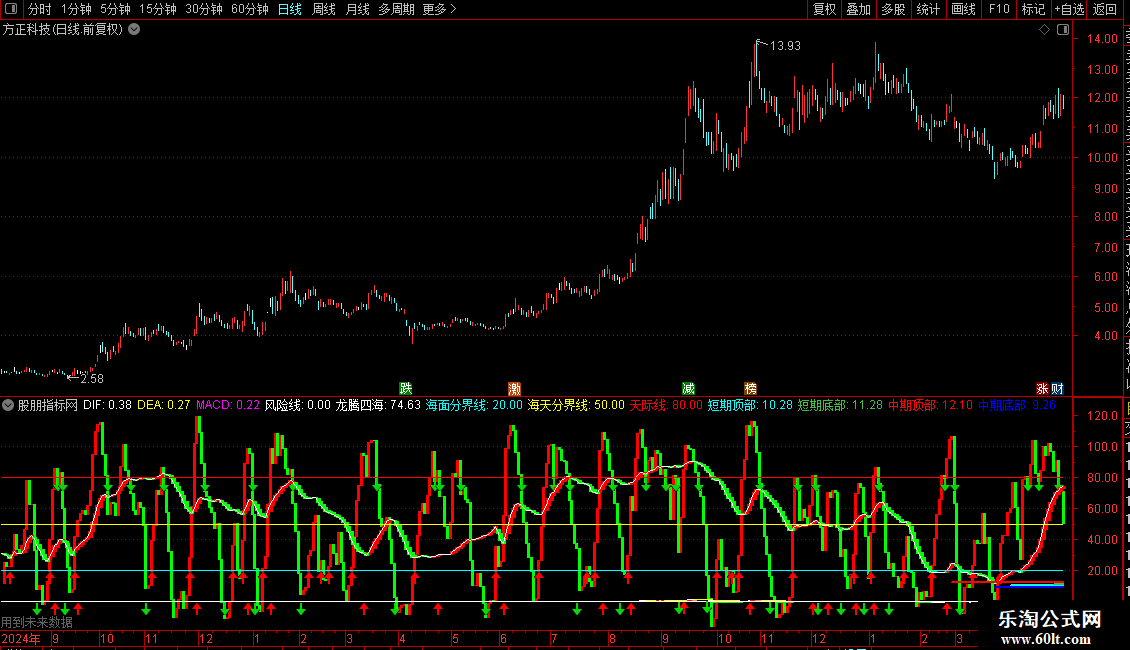Click the 14.00 price axis label

coord(1103,39)
